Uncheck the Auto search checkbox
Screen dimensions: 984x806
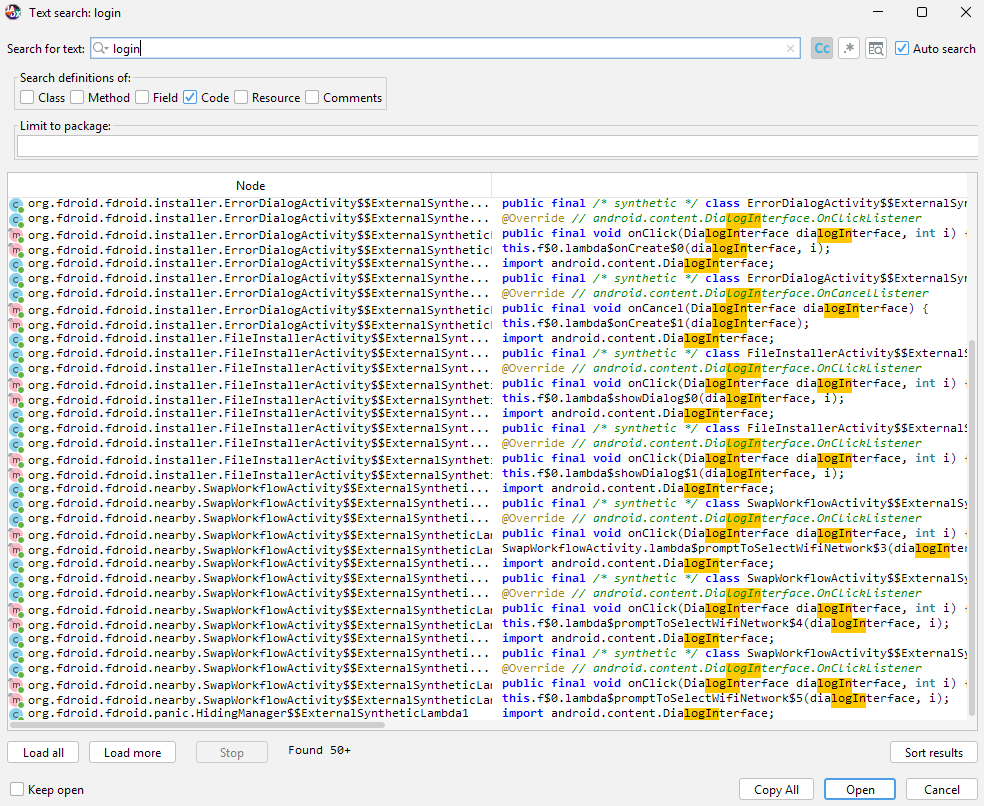coord(902,48)
